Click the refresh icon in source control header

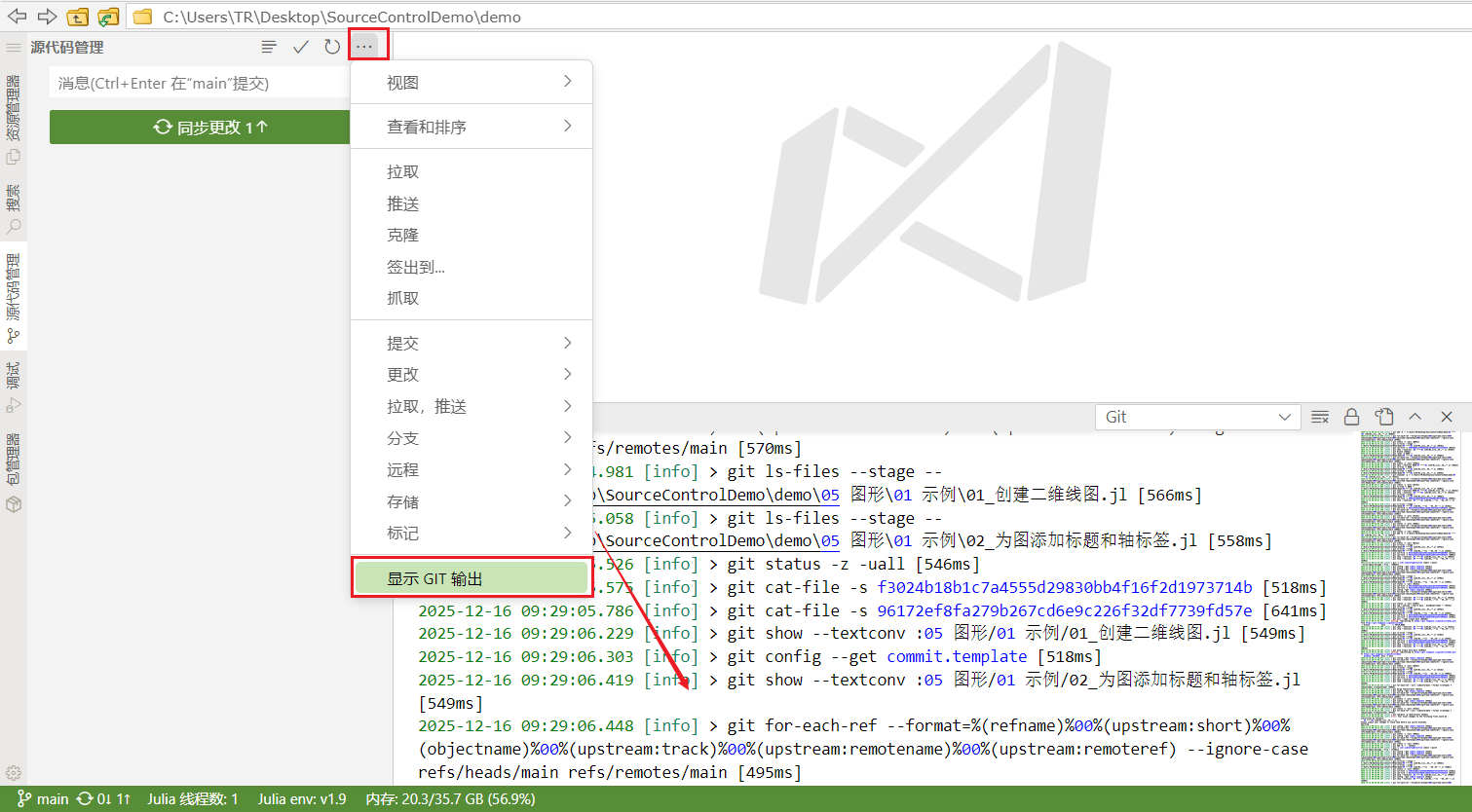tap(332, 47)
